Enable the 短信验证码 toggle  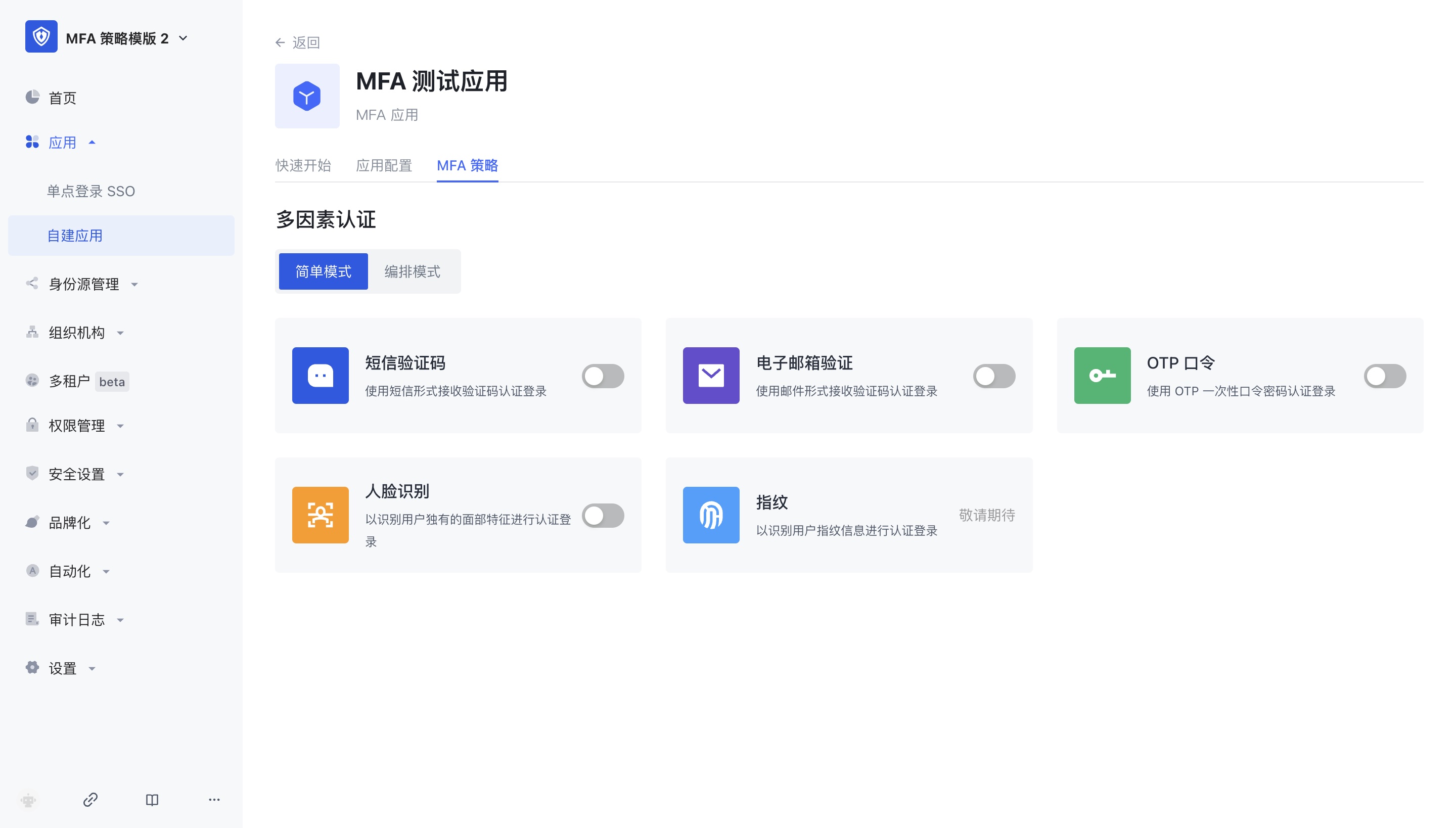pyautogui.click(x=603, y=375)
